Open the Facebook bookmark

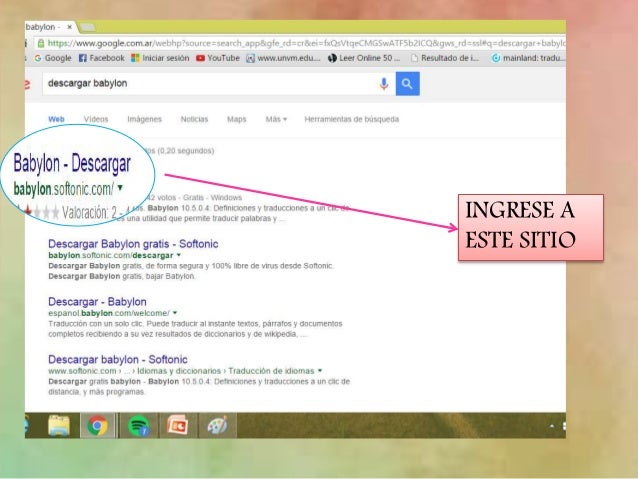click(102, 58)
